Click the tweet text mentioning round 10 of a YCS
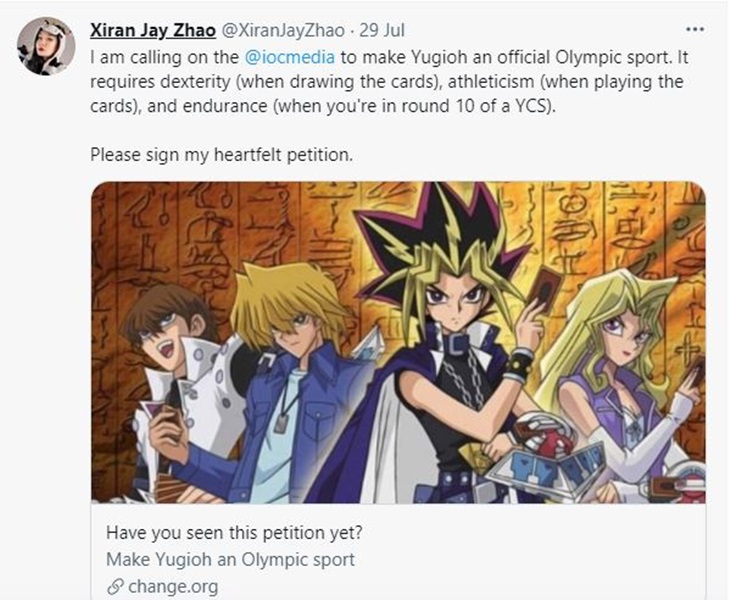Viewport: 730px width, 600px height. click(x=323, y=106)
